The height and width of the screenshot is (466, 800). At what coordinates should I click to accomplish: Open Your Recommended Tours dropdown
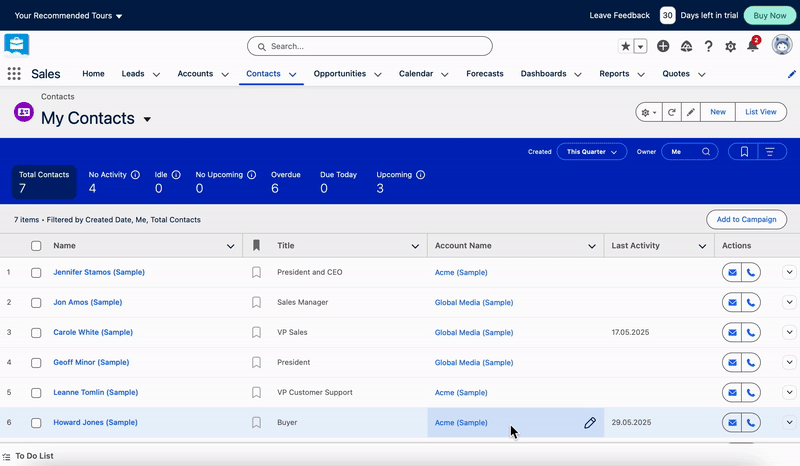[68, 16]
